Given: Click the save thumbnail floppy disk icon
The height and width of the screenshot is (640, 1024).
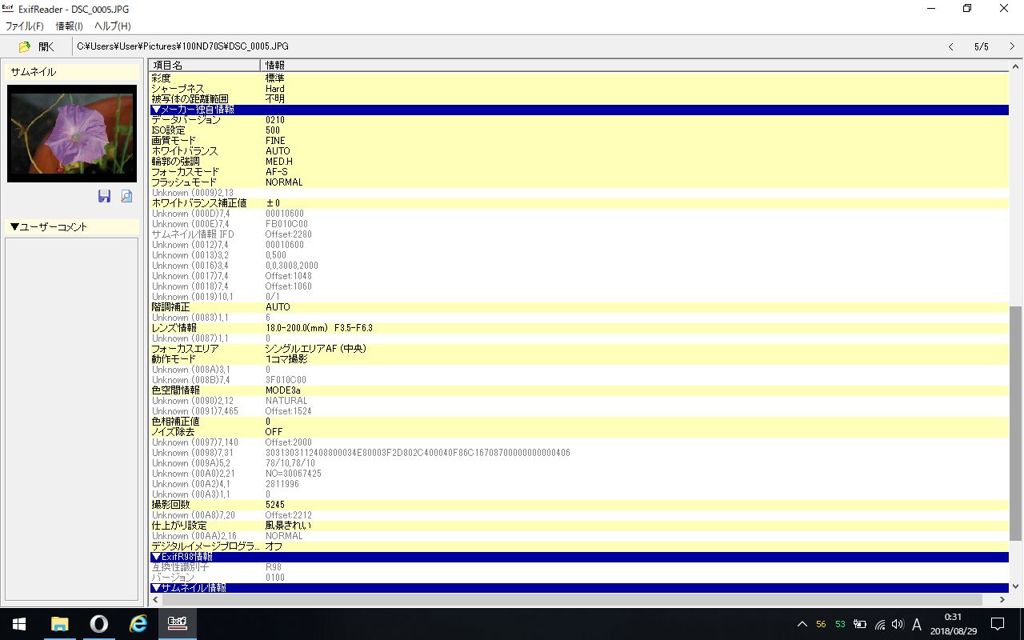Looking at the screenshot, I should 104,196.
